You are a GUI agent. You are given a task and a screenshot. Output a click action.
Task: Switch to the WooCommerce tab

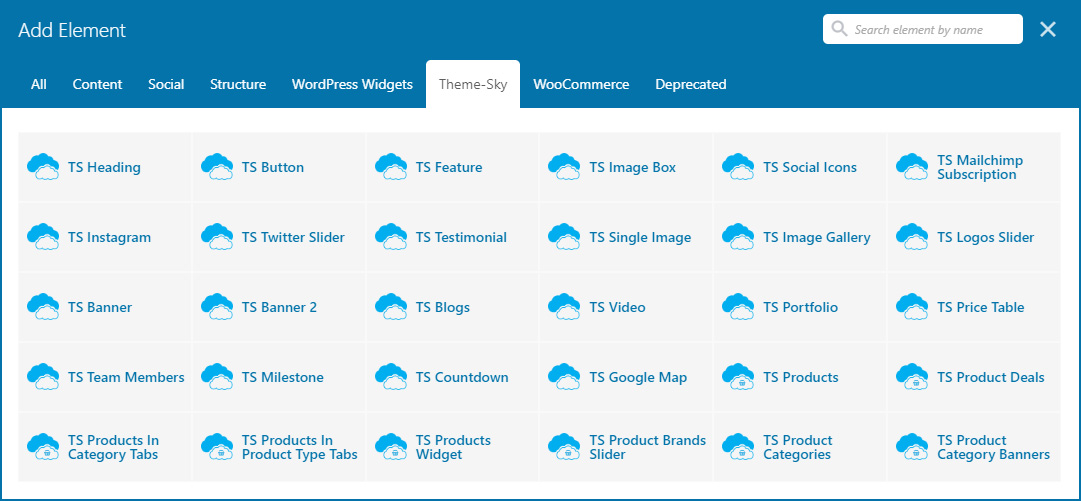[x=581, y=84]
